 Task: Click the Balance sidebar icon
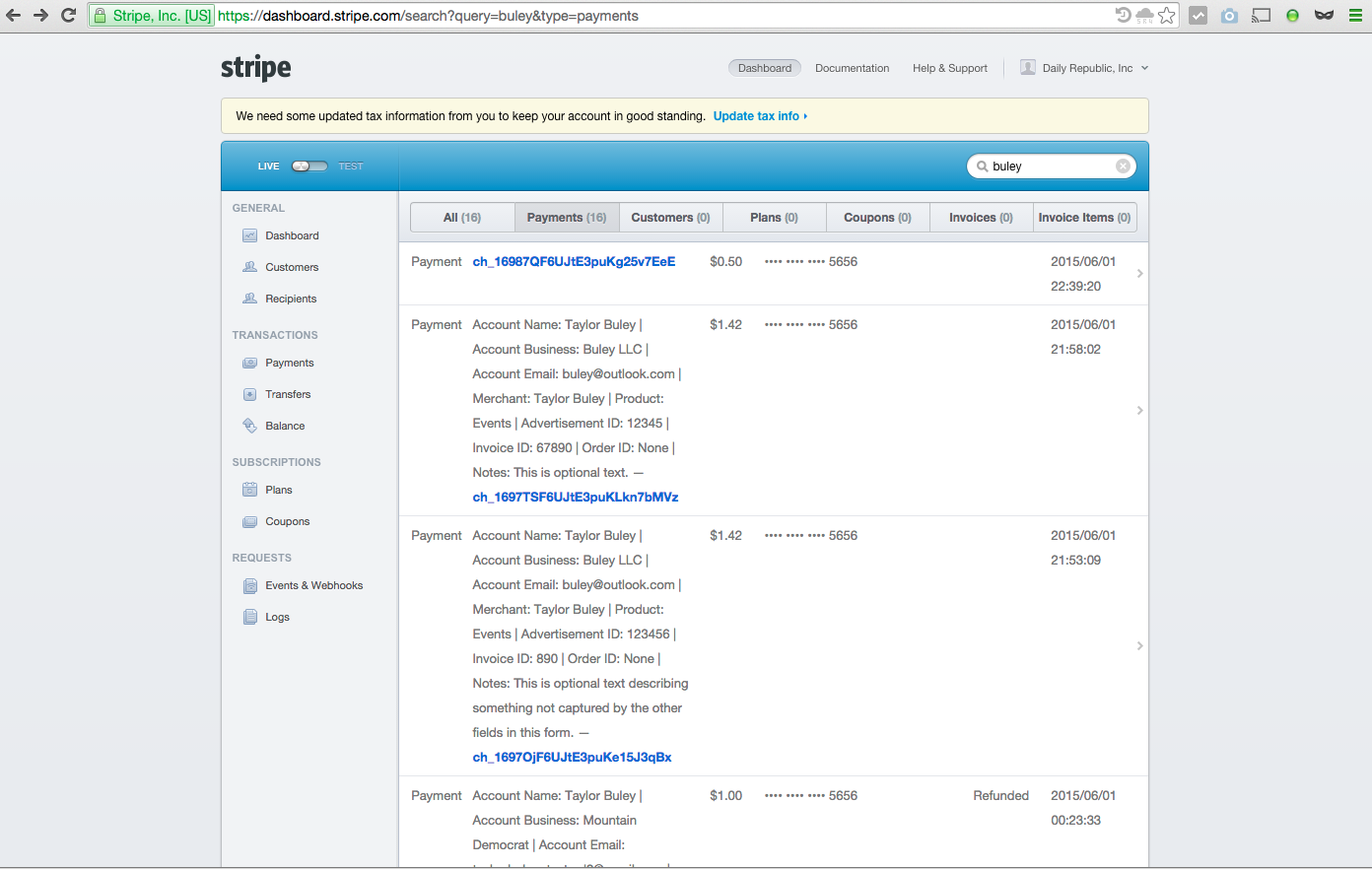[x=249, y=426]
